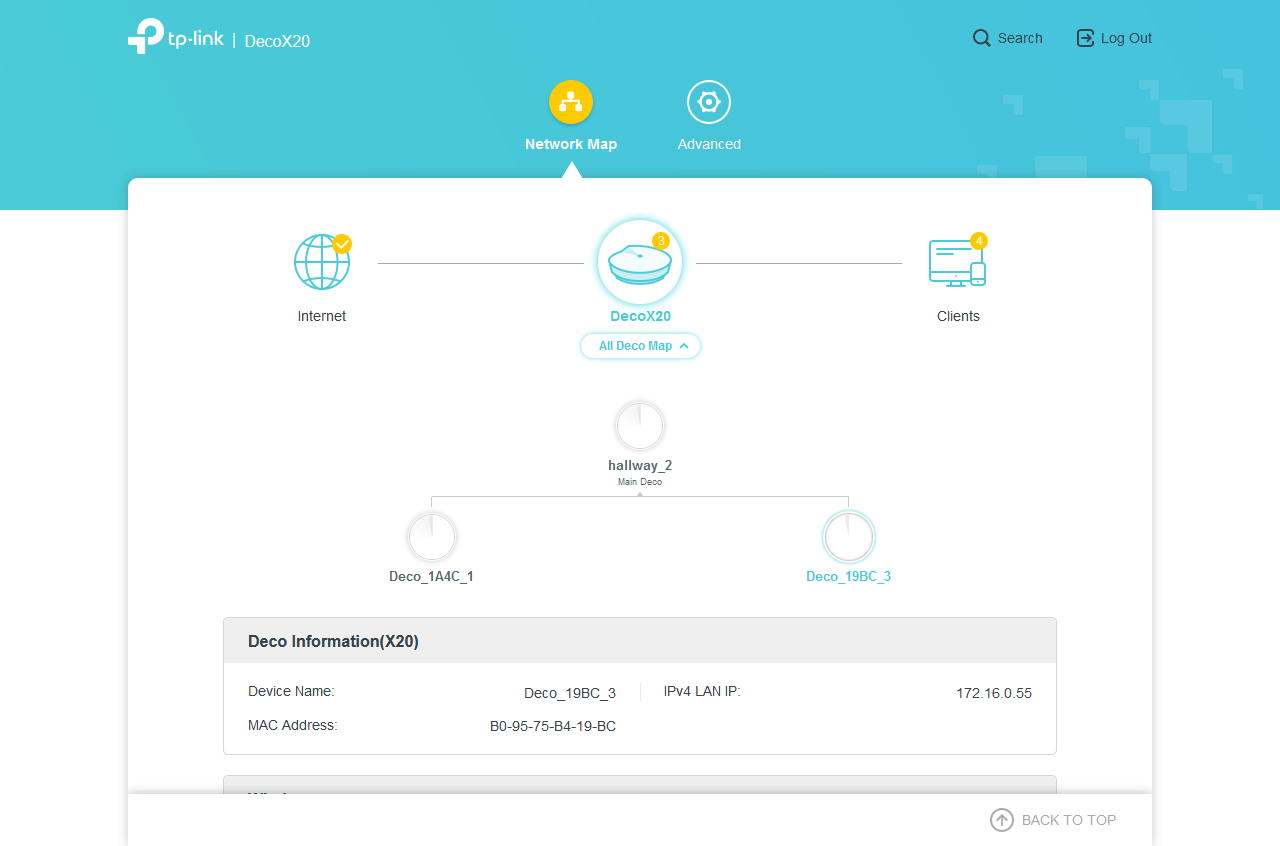Switch to the Advanced tab label
Viewport: 1280px width, 846px height.
click(709, 144)
